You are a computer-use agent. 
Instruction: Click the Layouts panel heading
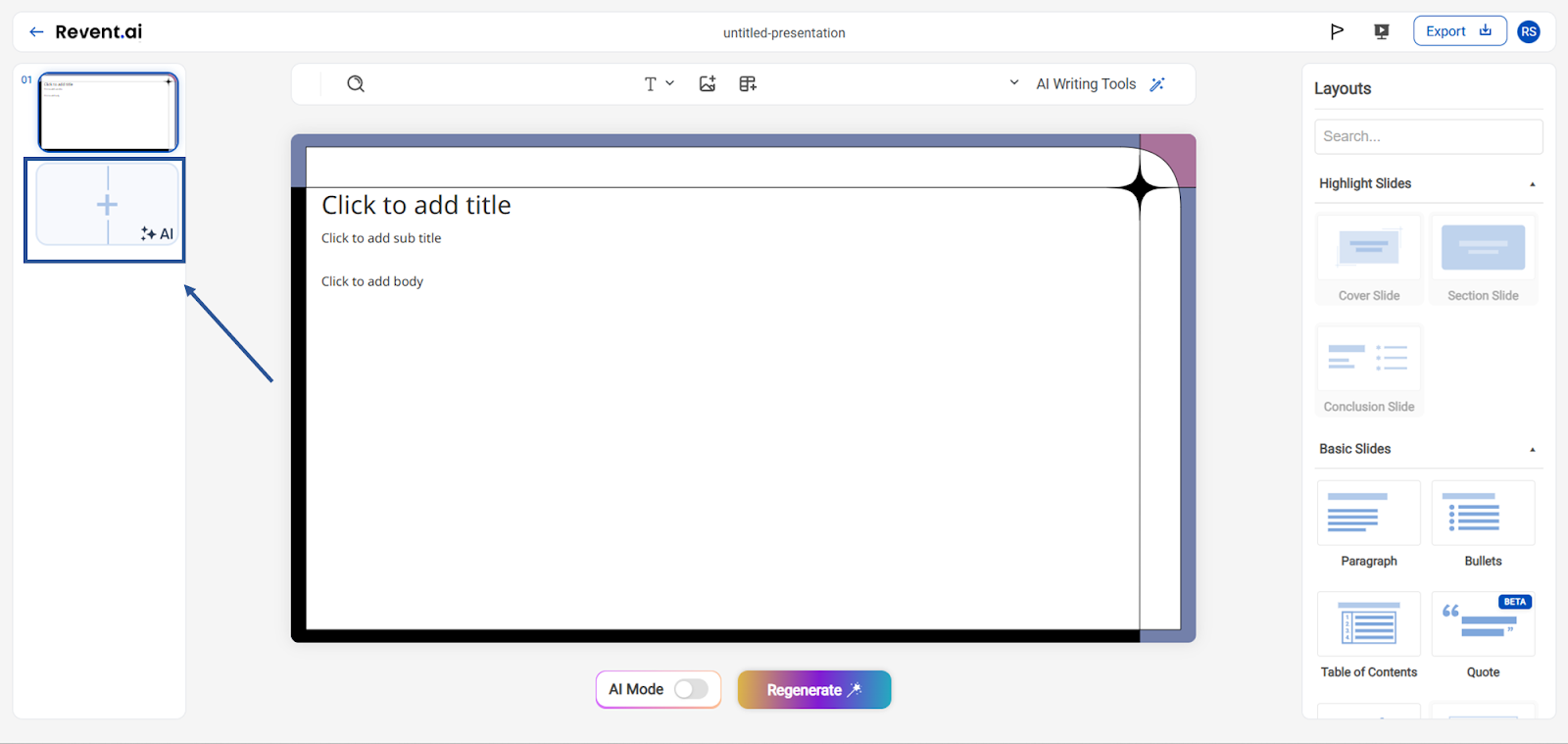pos(1343,88)
